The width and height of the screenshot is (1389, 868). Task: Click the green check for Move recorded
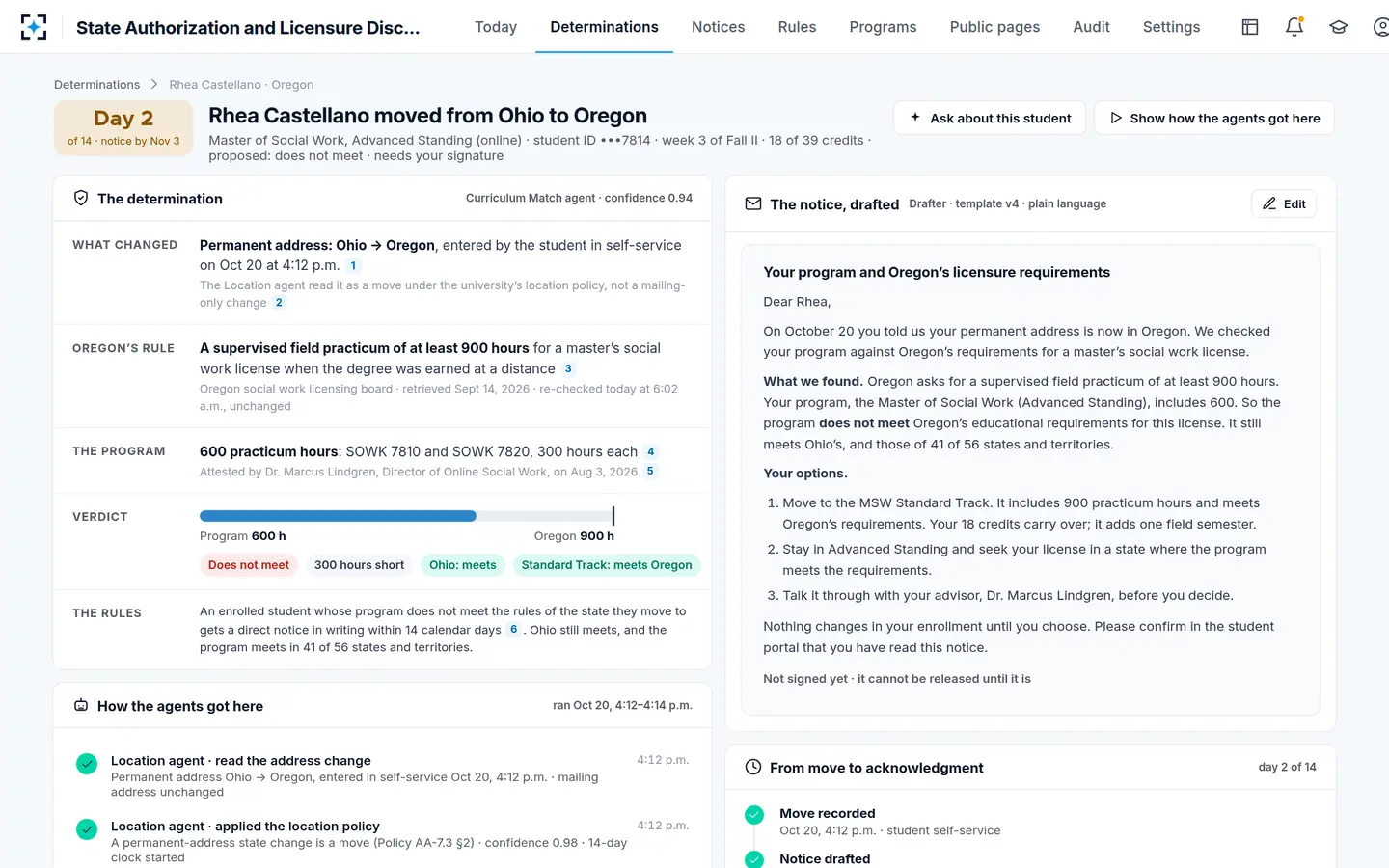pyautogui.click(x=754, y=815)
